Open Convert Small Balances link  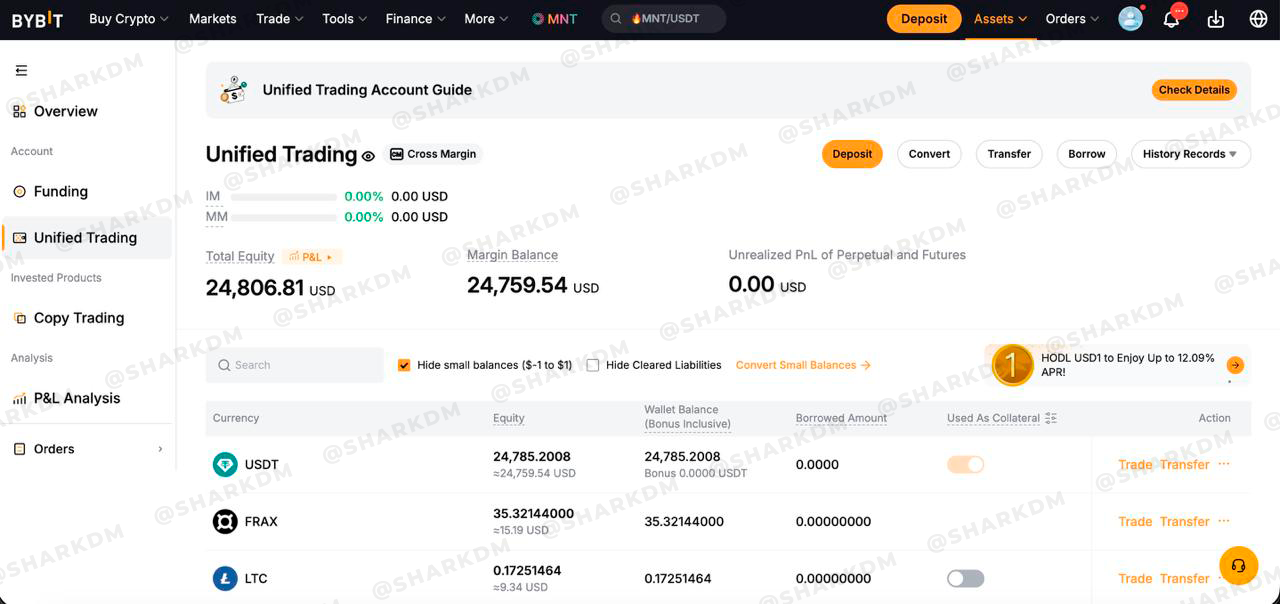pos(803,365)
